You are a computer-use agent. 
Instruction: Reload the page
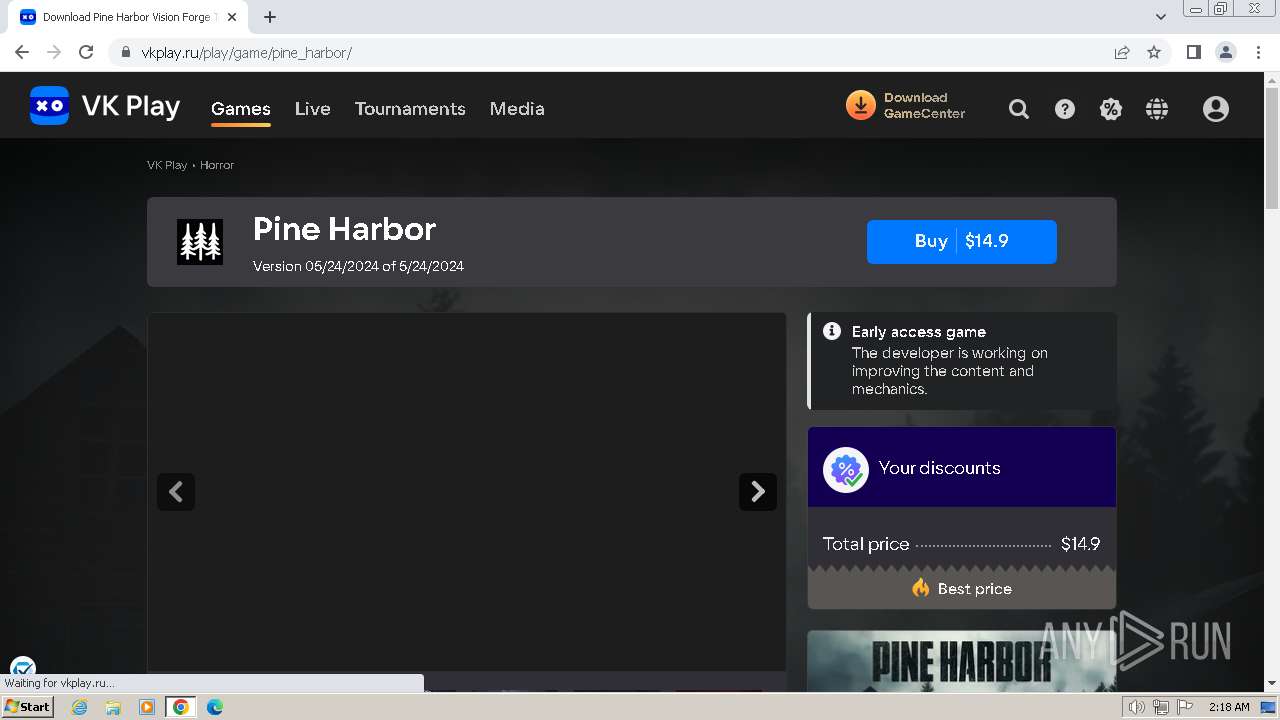pos(86,52)
